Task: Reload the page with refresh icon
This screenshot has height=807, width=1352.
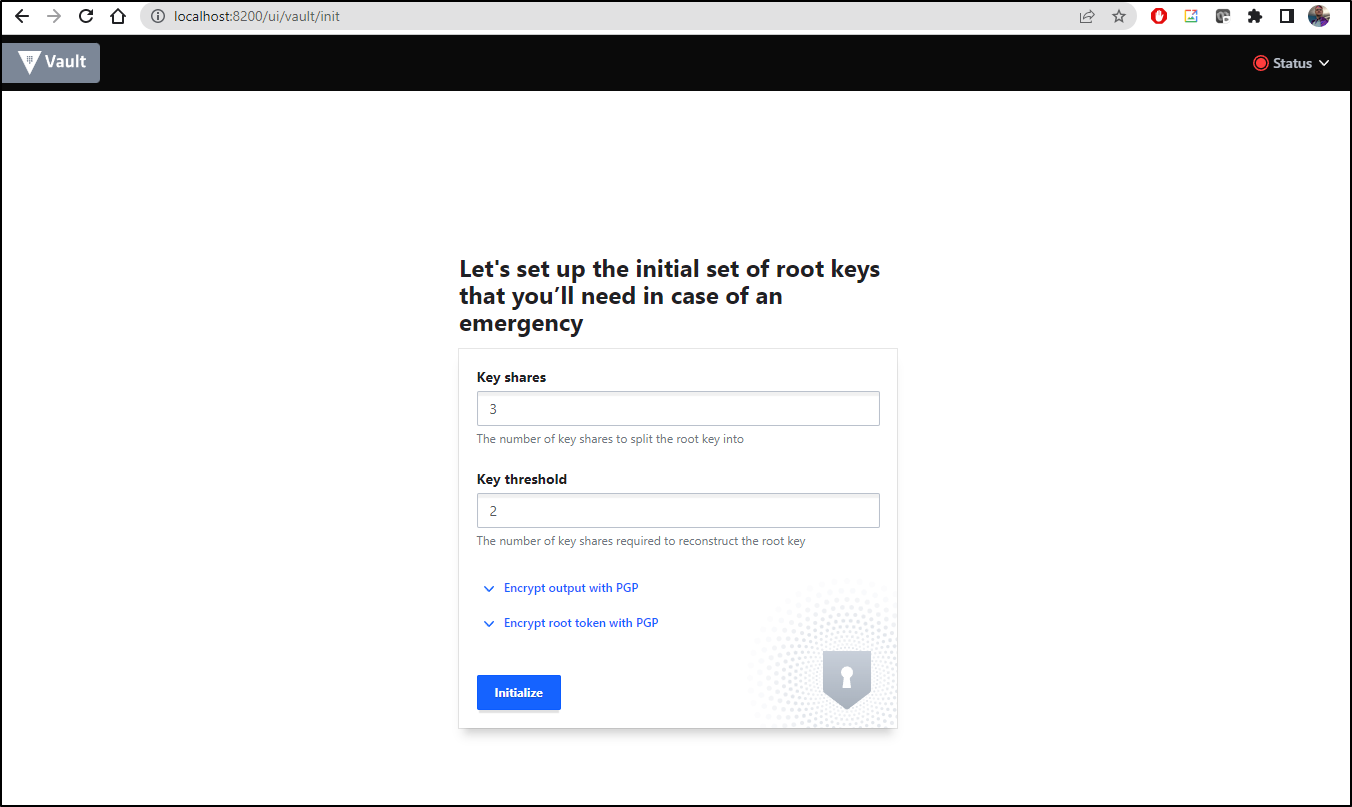Action: [x=86, y=16]
